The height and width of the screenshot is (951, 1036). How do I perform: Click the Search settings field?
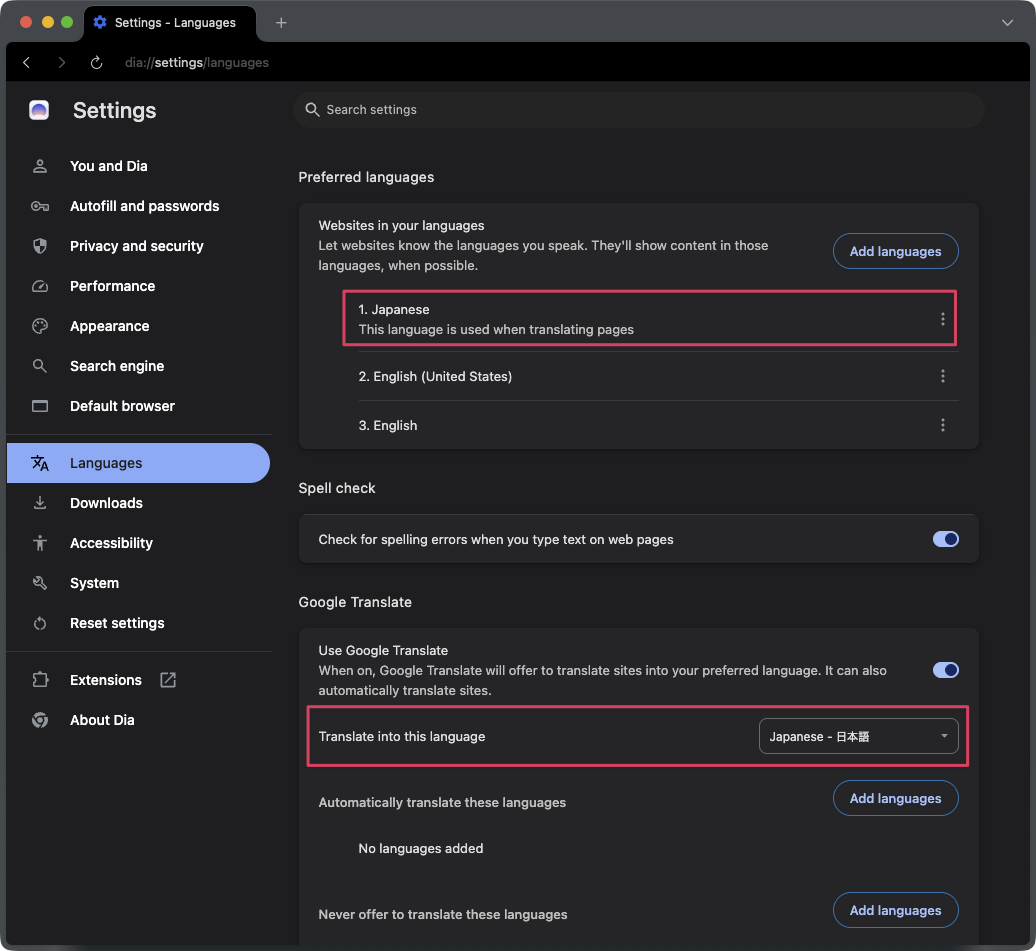pyautogui.click(x=640, y=110)
